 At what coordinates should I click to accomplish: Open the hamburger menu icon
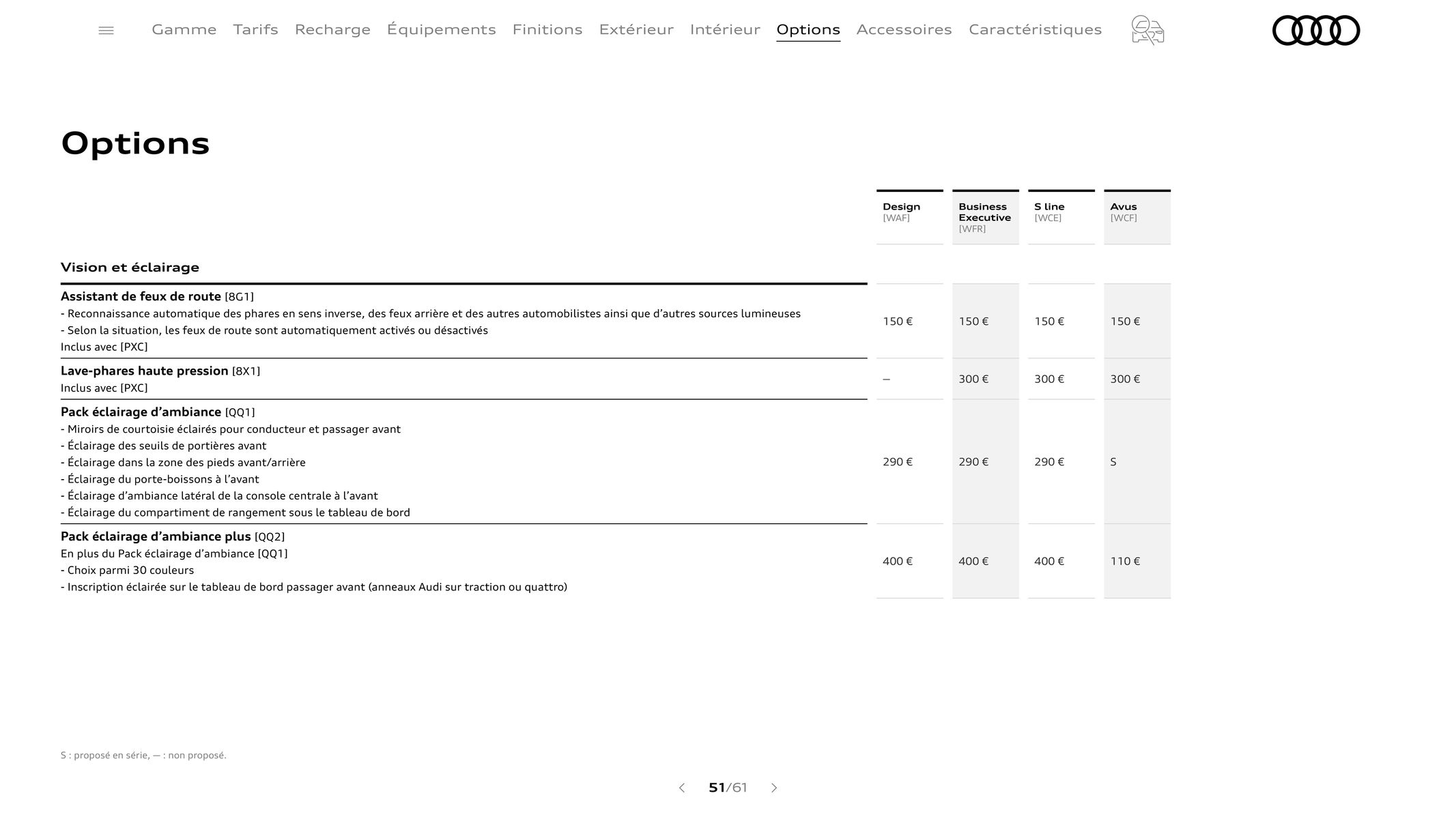[106, 30]
